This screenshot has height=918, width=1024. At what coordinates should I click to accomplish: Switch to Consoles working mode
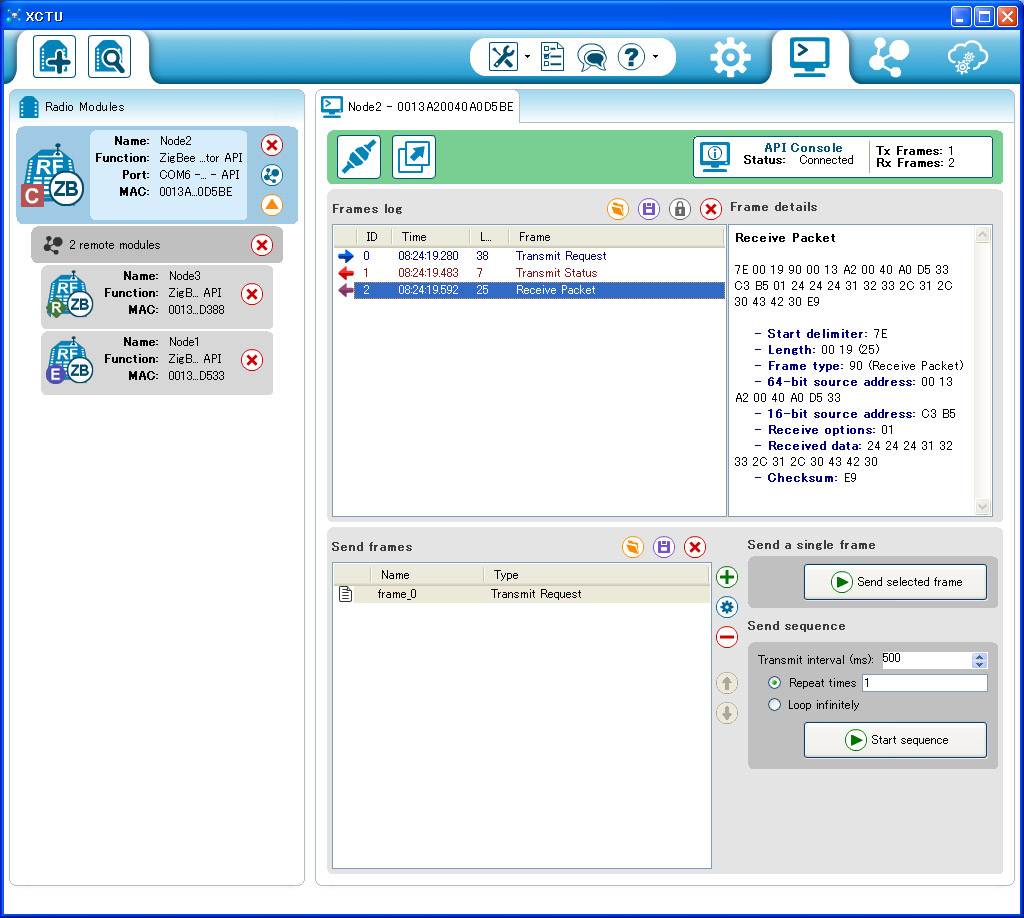coord(810,57)
